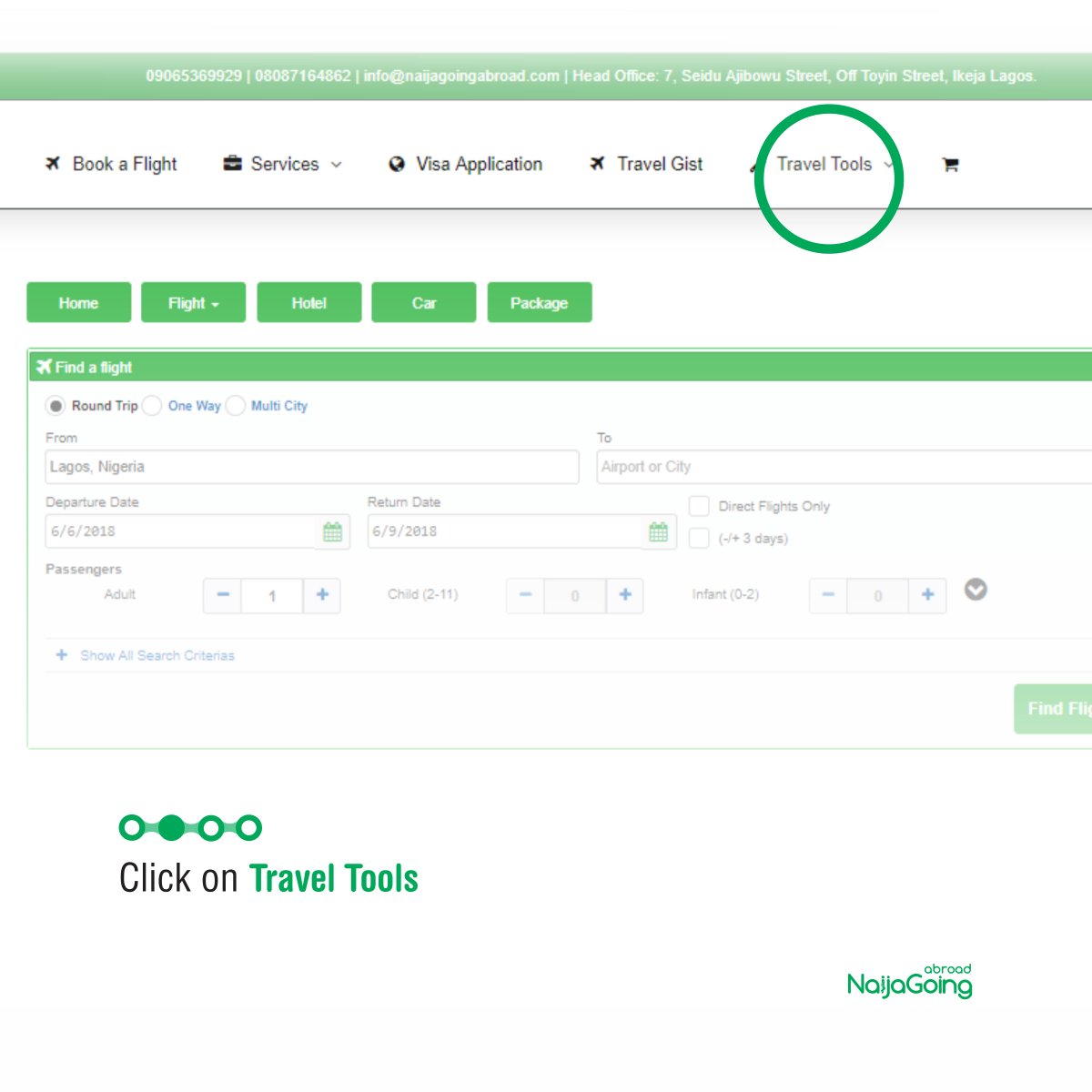Open the Travel Tools dropdown
Screen dimensions: 1092x1092
click(824, 164)
